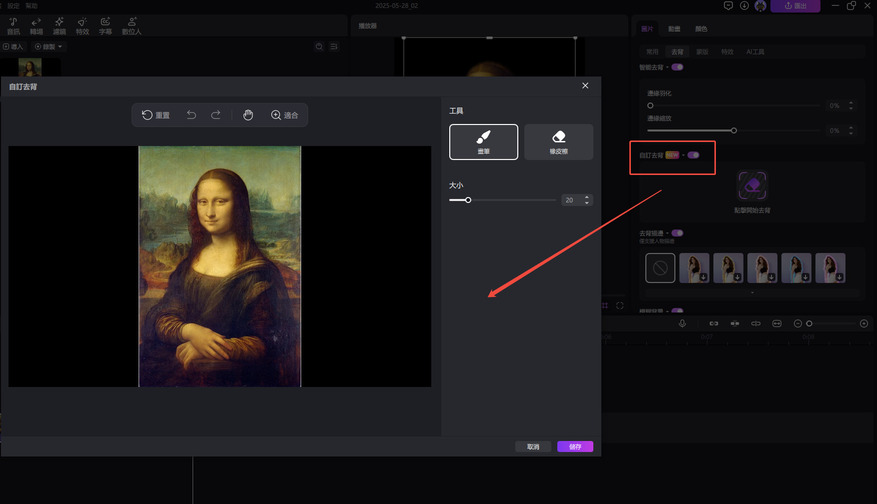Screen dimensions: 877x504
Task: Toggle the cutout stroke (去背描邊) switch
Action: click(677, 233)
